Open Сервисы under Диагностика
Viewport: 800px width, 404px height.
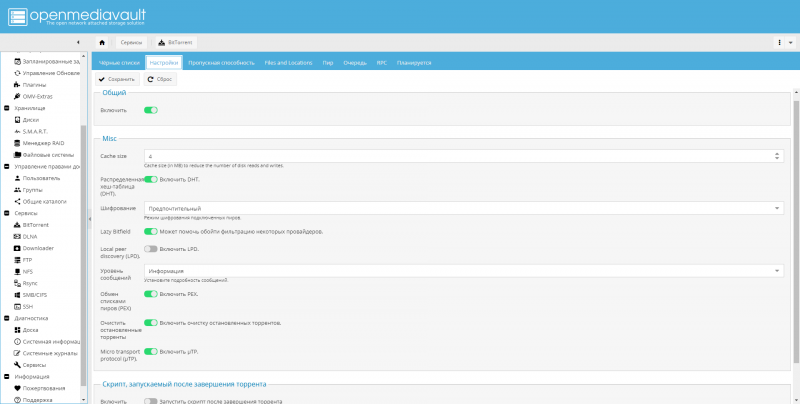[x=30, y=365]
